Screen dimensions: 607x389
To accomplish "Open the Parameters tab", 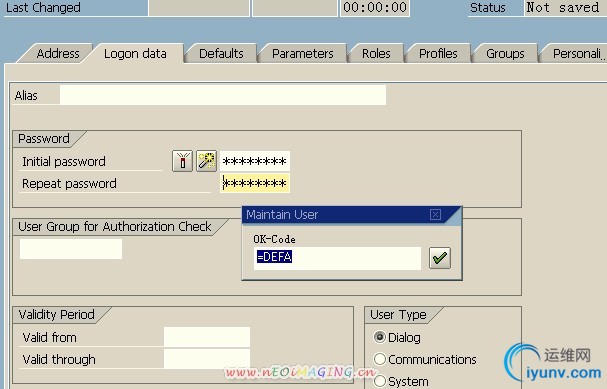I will point(303,53).
